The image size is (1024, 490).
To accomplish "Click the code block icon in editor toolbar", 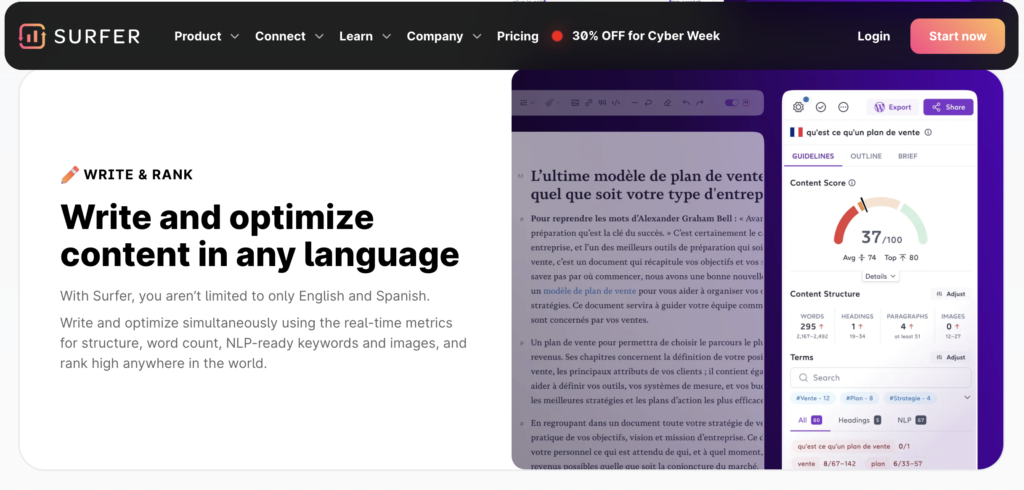I will click(x=615, y=102).
